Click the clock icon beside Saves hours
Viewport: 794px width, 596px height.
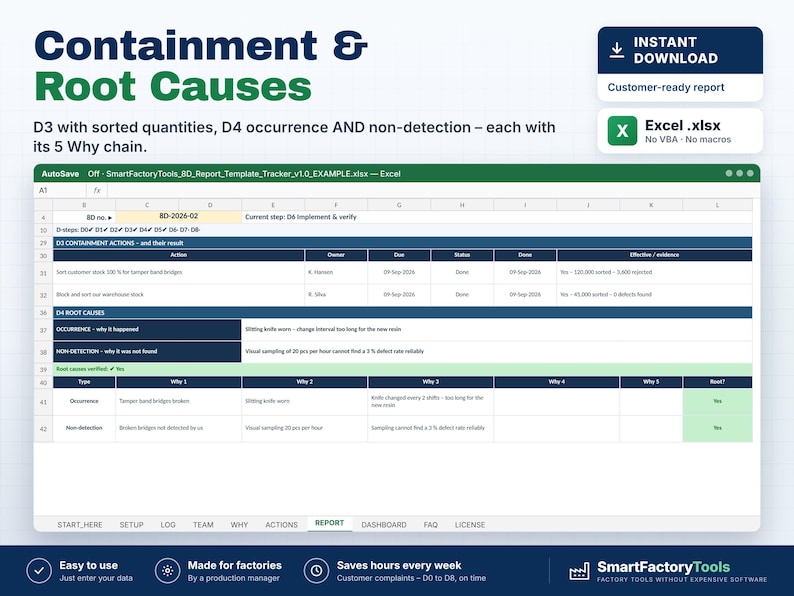(316, 571)
